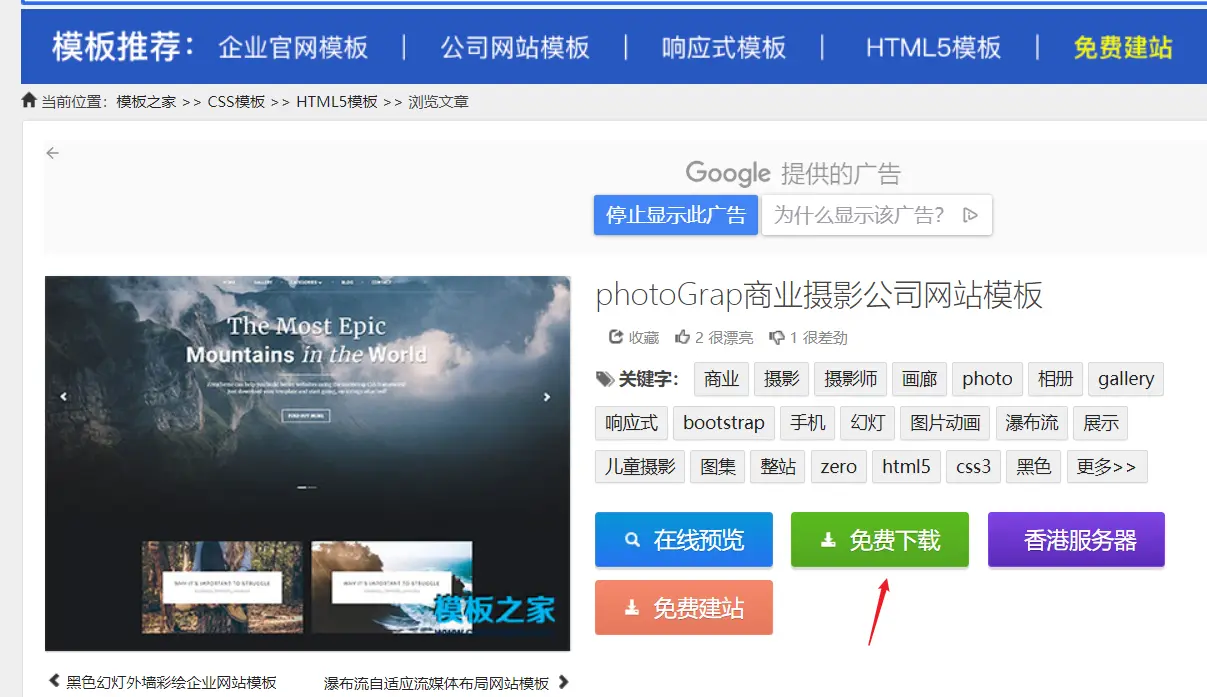Image resolution: width=1207 pixels, height=697 pixels.
Task: Click 停止显示此广告 button
Action: pyautogui.click(x=676, y=215)
